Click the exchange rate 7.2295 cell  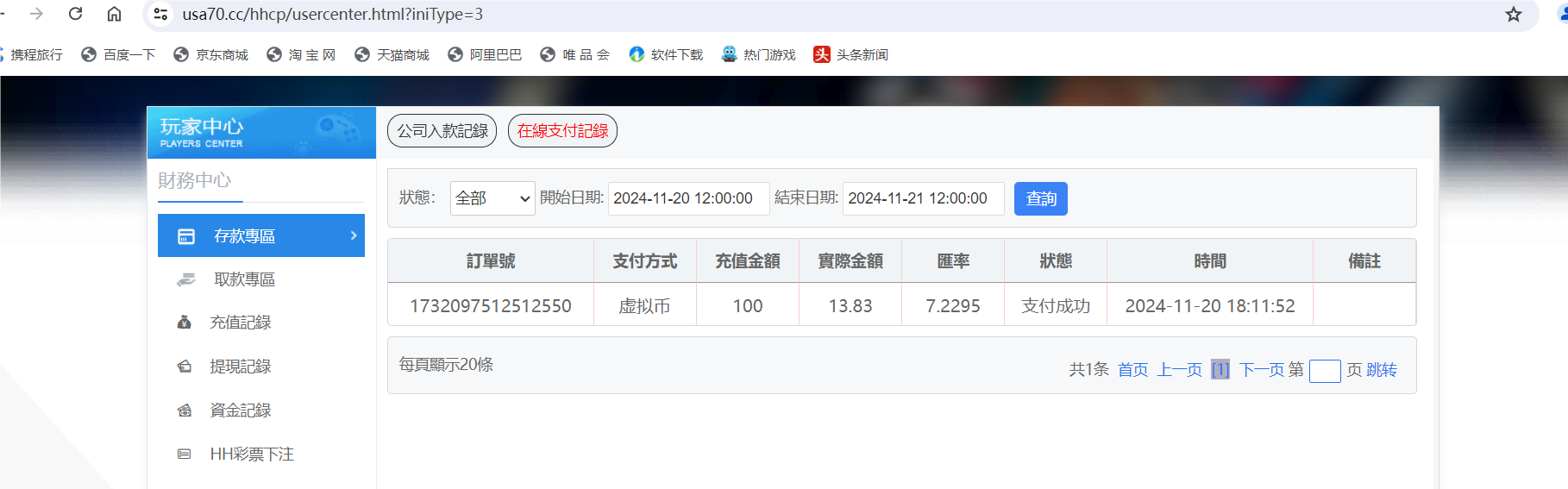click(x=953, y=306)
